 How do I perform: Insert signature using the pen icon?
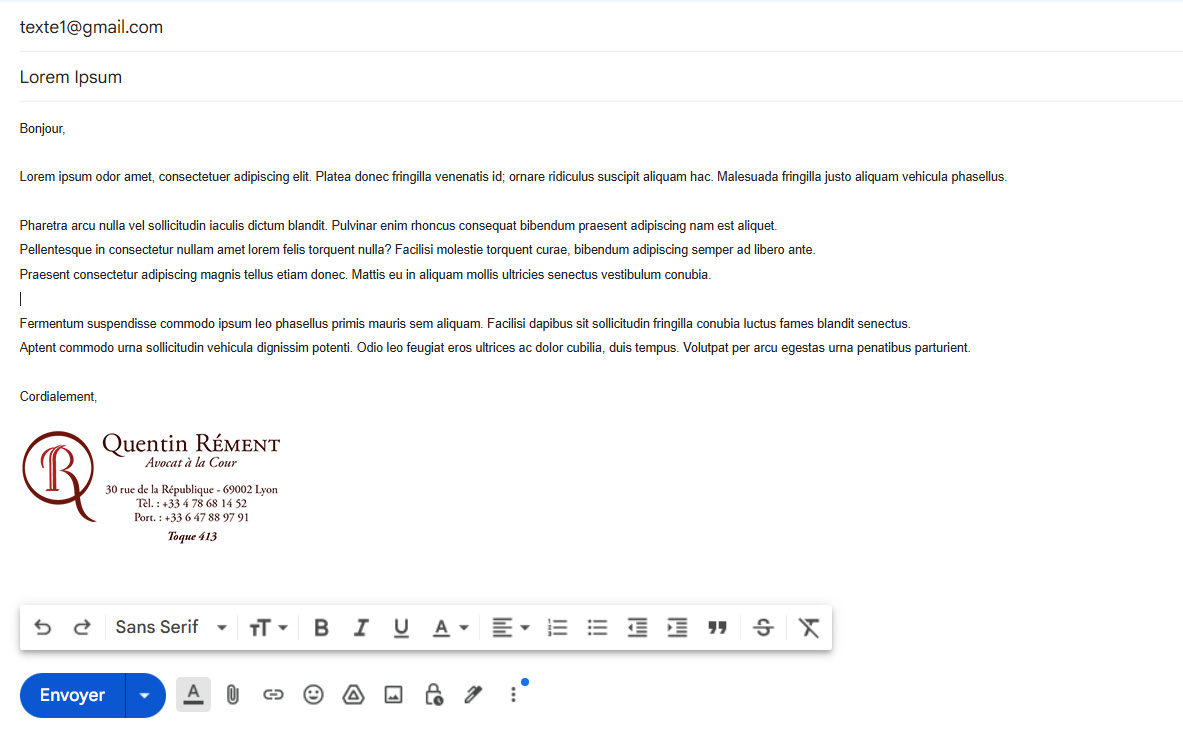click(473, 695)
